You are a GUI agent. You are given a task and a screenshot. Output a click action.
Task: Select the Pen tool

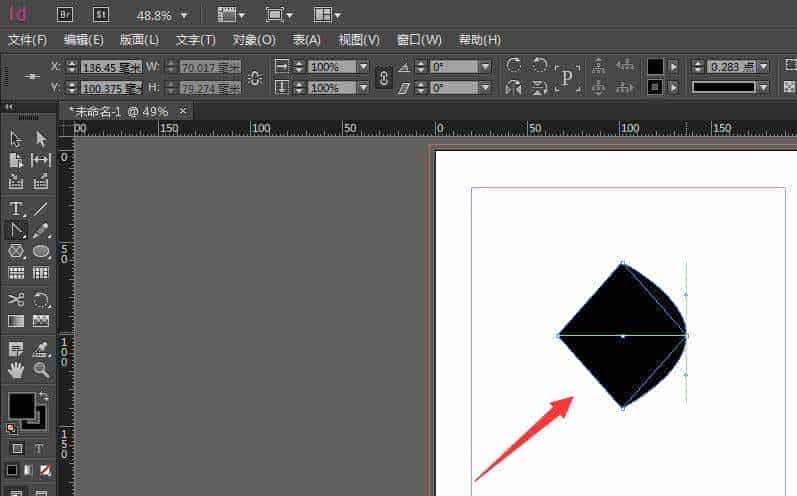(x=16, y=230)
